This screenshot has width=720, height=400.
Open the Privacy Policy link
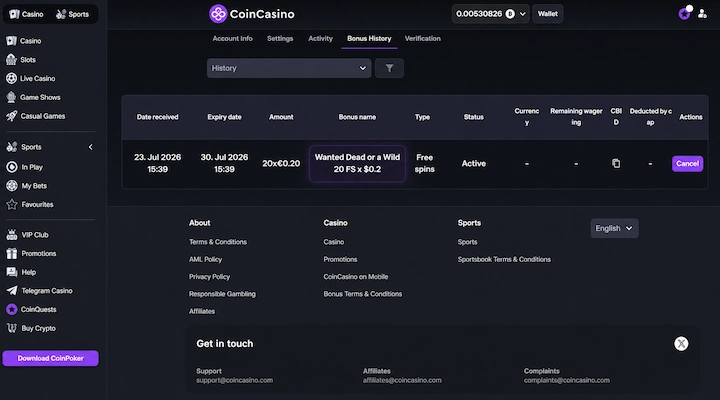pos(209,277)
